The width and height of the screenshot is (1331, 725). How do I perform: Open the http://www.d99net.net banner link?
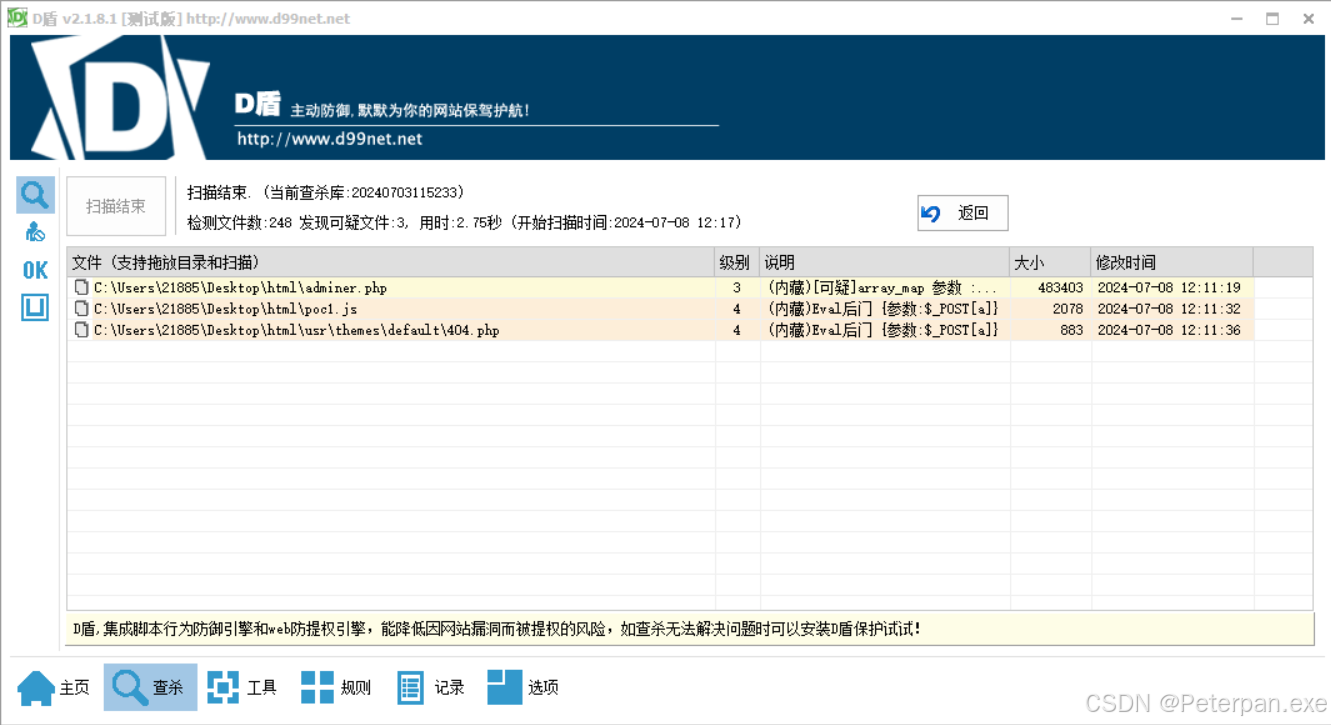tap(330, 139)
